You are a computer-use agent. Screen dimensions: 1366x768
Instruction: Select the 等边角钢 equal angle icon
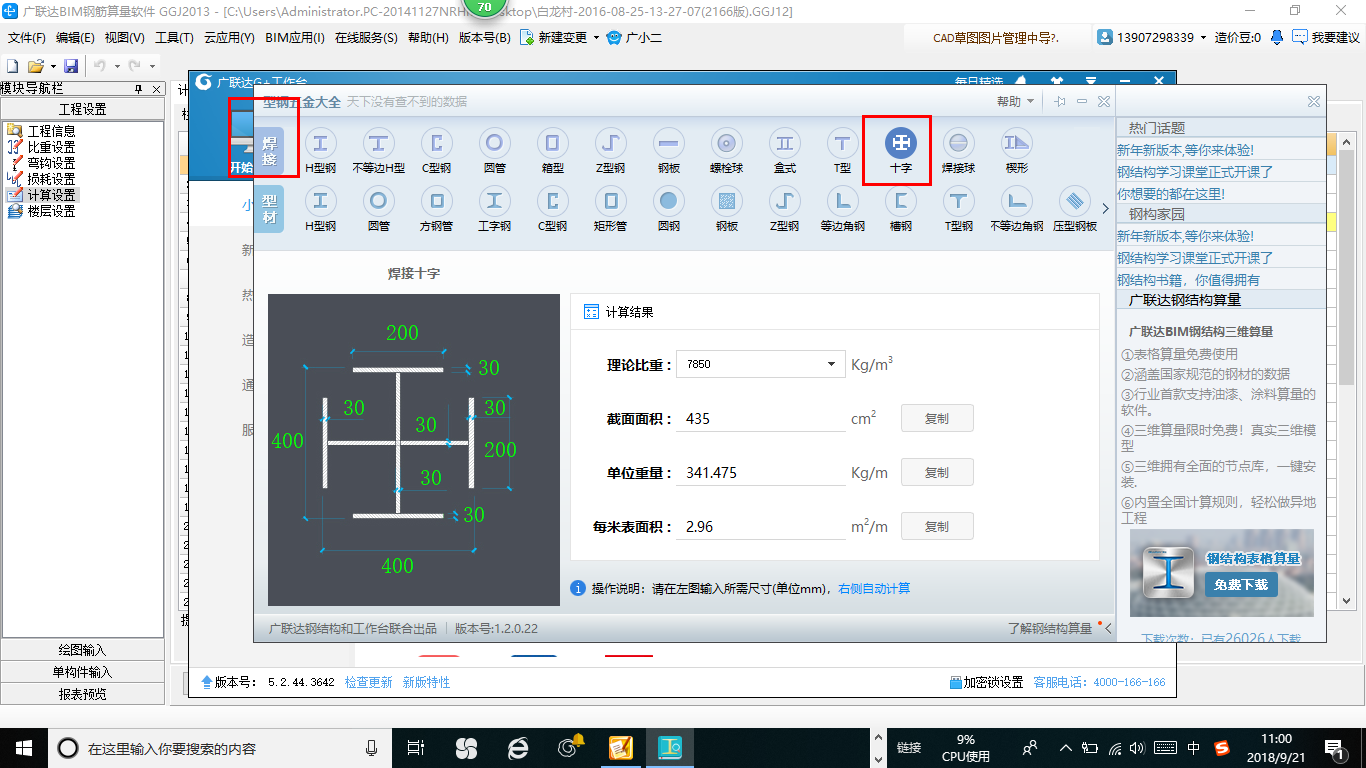tap(843, 201)
